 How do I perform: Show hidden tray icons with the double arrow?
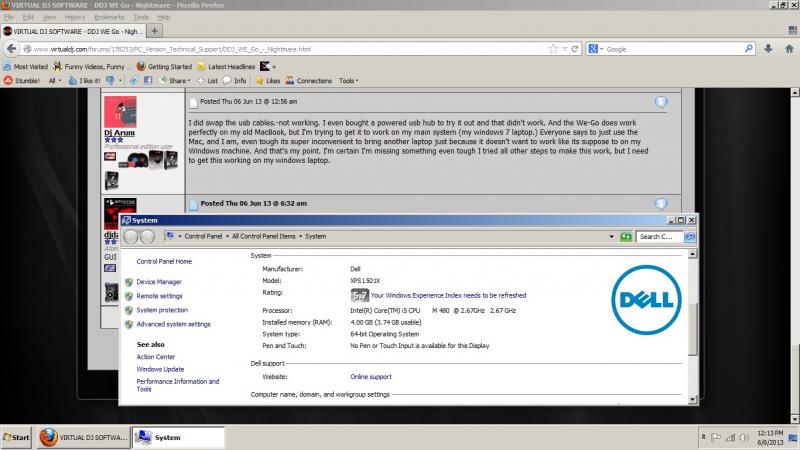click(x=704, y=437)
